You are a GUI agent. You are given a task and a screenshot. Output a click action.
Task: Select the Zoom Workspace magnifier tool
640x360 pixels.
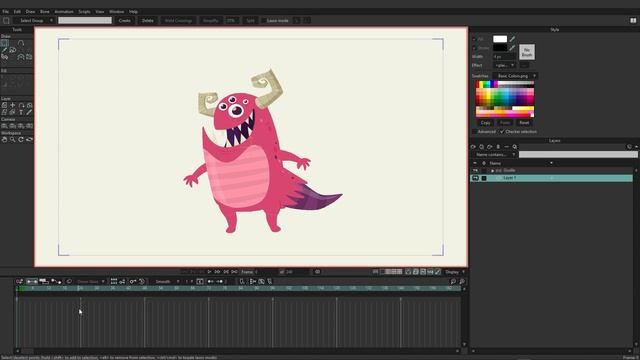pyautogui.click(x=13, y=140)
